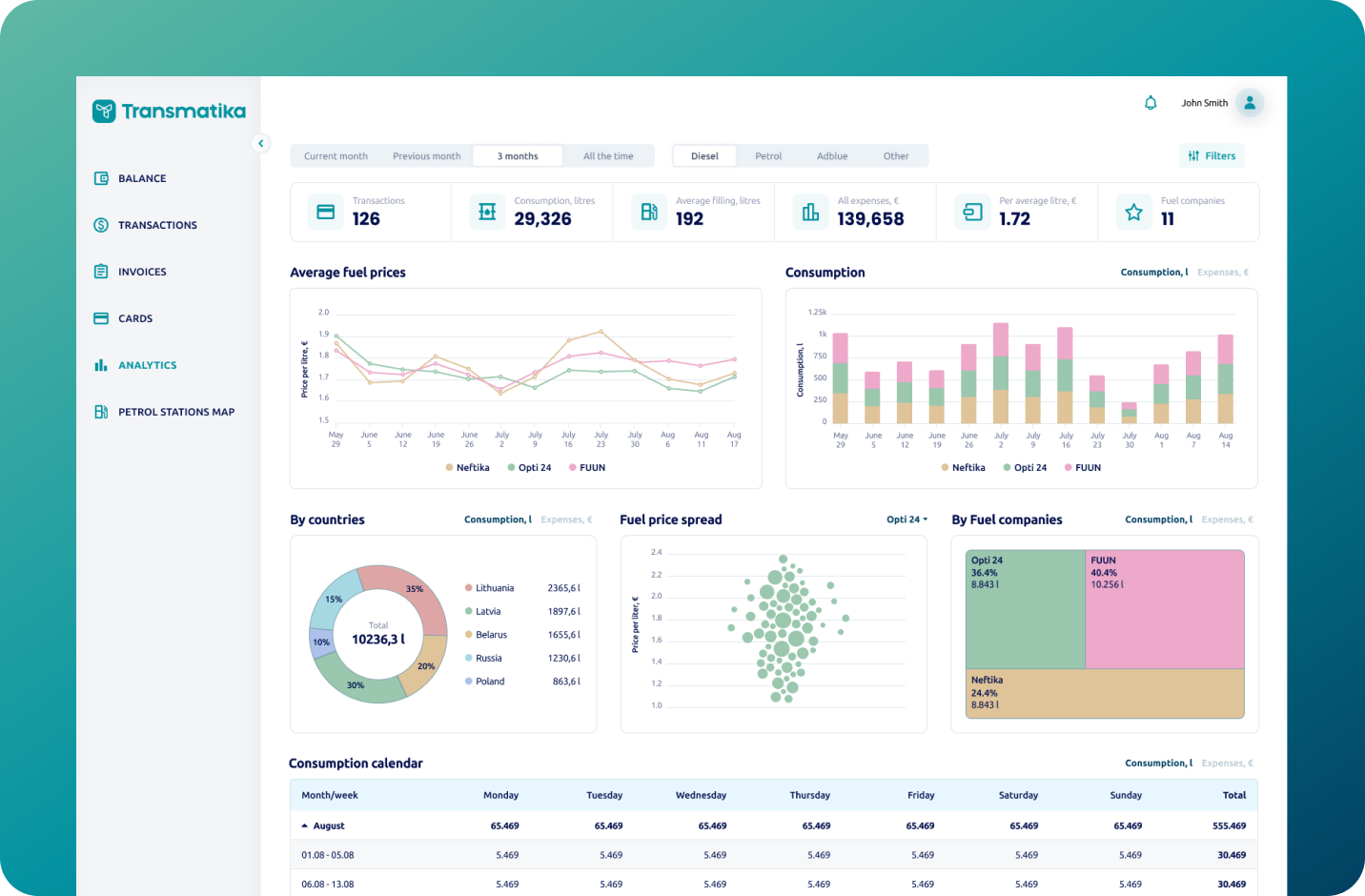Collapse the sidebar with the chevron button
Viewport: 1365px width, 896px height.
(x=260, y=143)
